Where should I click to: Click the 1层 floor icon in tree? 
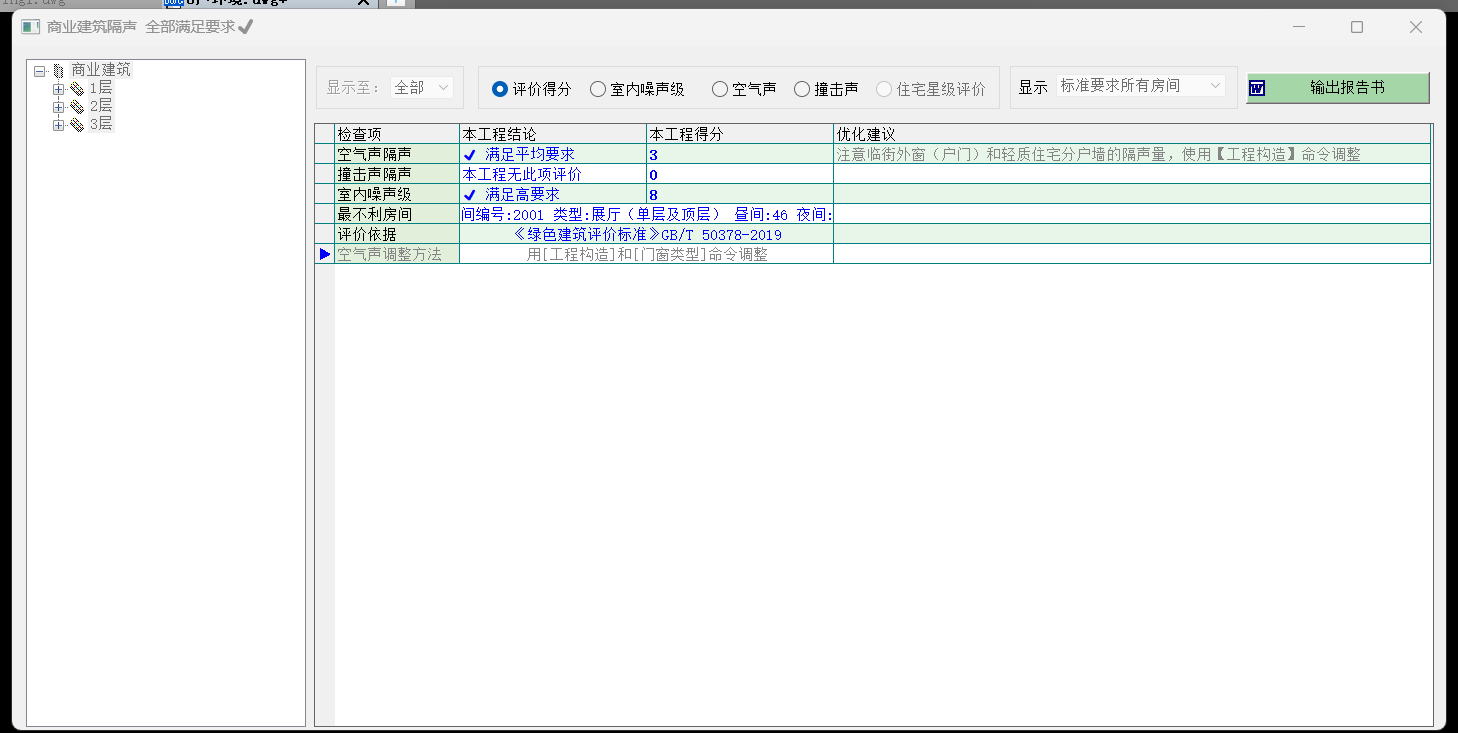pyautogui.click(x=77, y=89)
